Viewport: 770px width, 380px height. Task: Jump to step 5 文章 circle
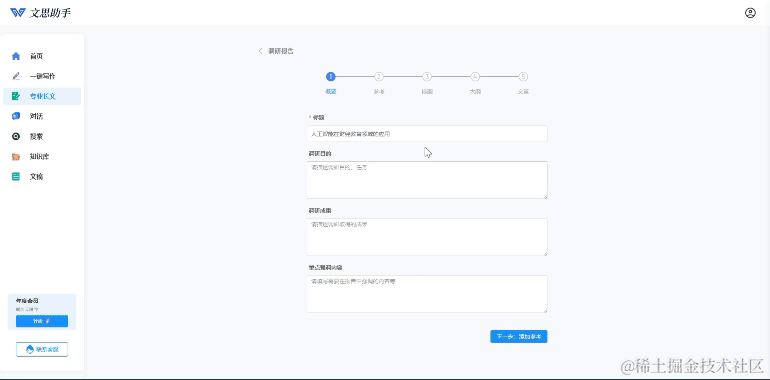[x=523, y=77]
